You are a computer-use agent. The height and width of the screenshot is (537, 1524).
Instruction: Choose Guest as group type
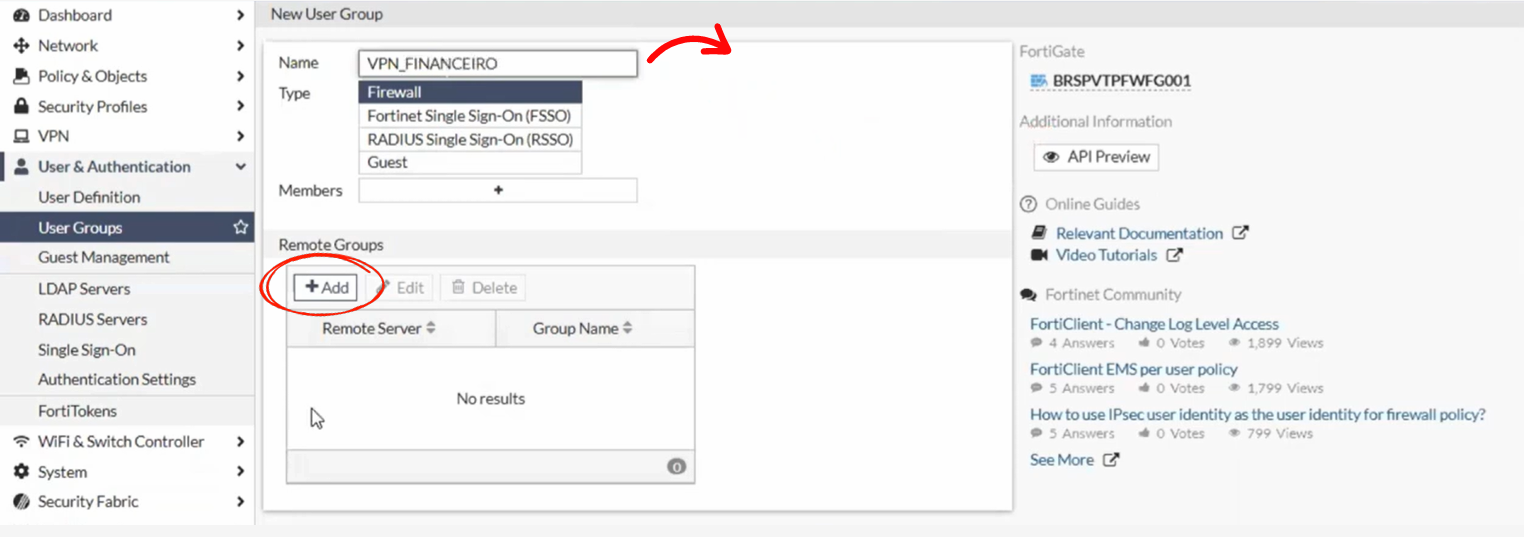click(x=469, y=162)
